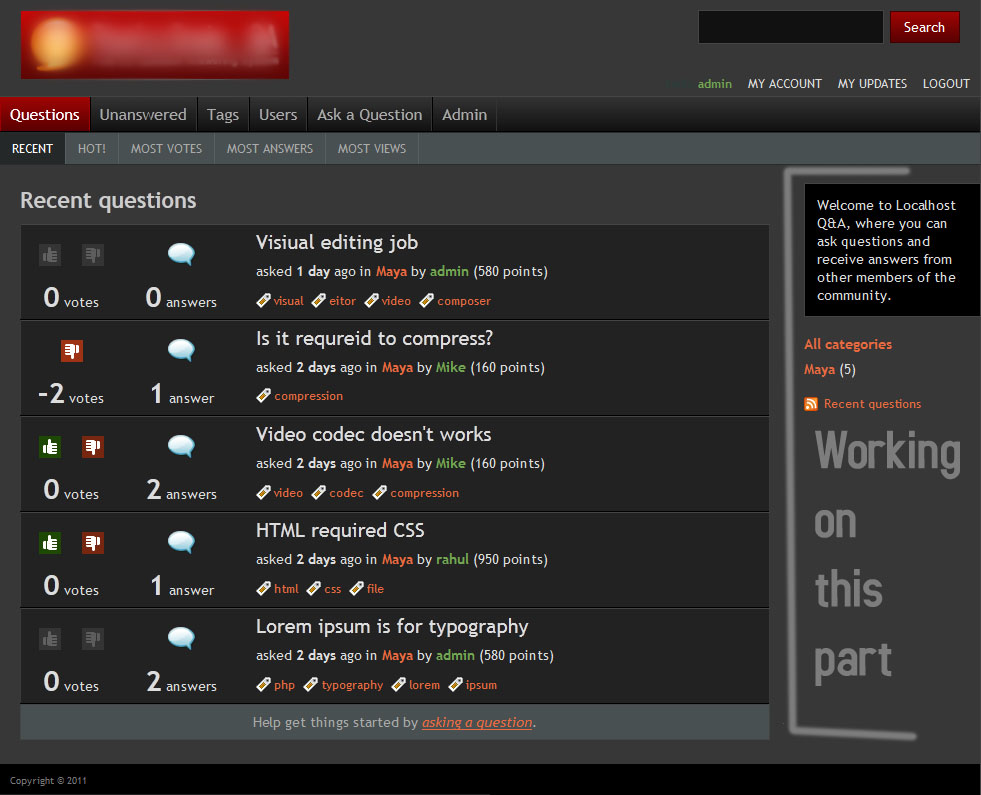The image size is (981, 795).
Task: Upvote the 'Video codec doesn't works' question
Action: (x=50, y=447)
